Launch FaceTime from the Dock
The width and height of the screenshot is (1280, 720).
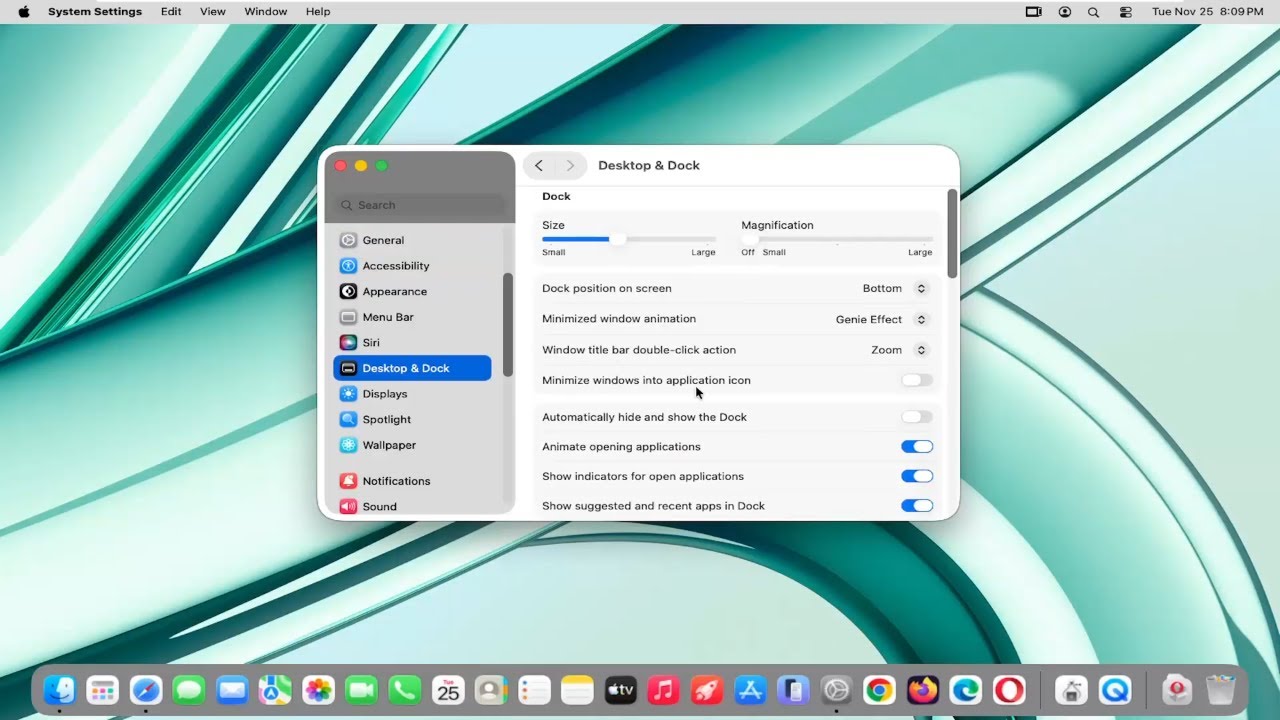coord(361,690)
